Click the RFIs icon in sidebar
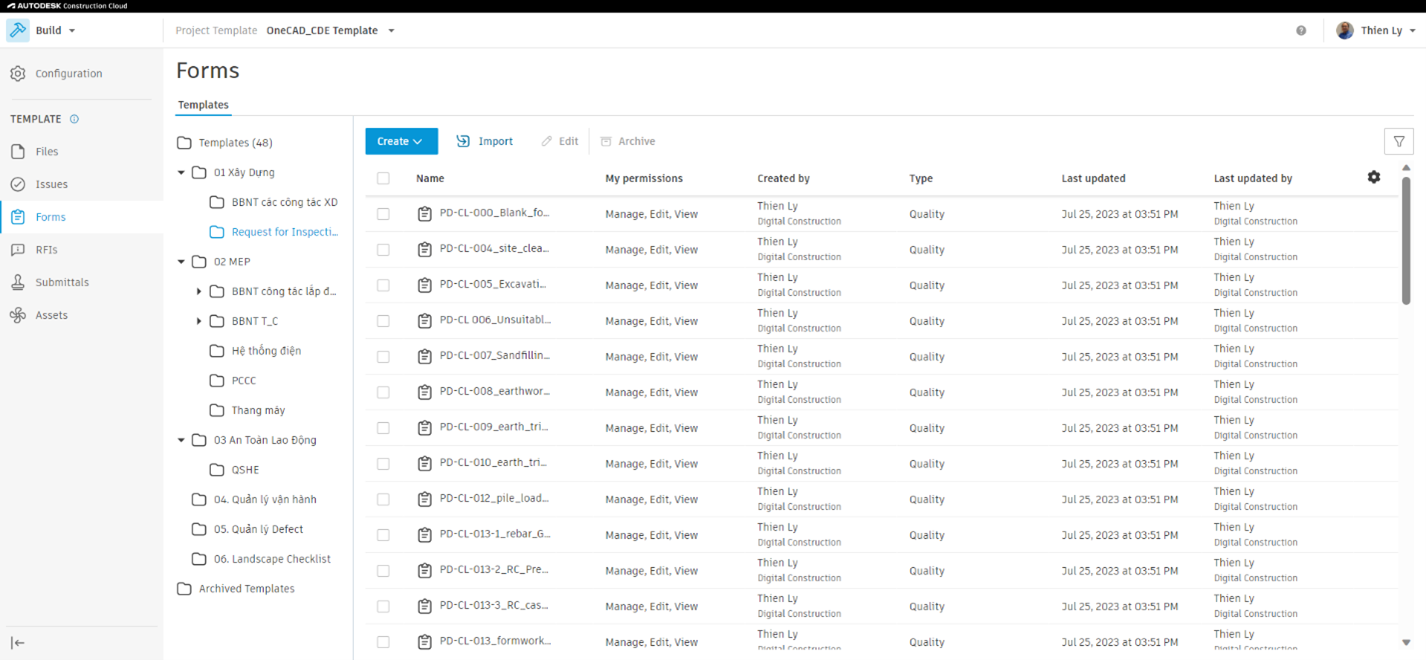This screenshot has width=1426, height=660. [18, 250]
